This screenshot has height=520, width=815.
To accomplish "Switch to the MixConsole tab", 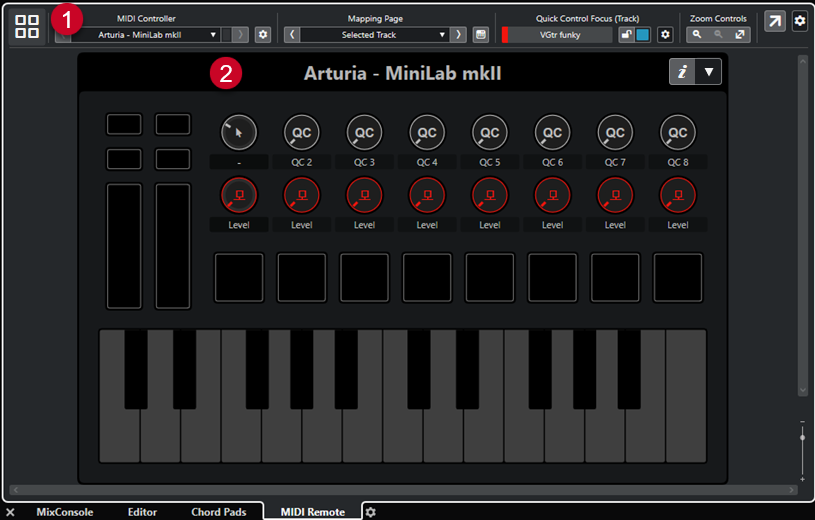I will (64, 512).
